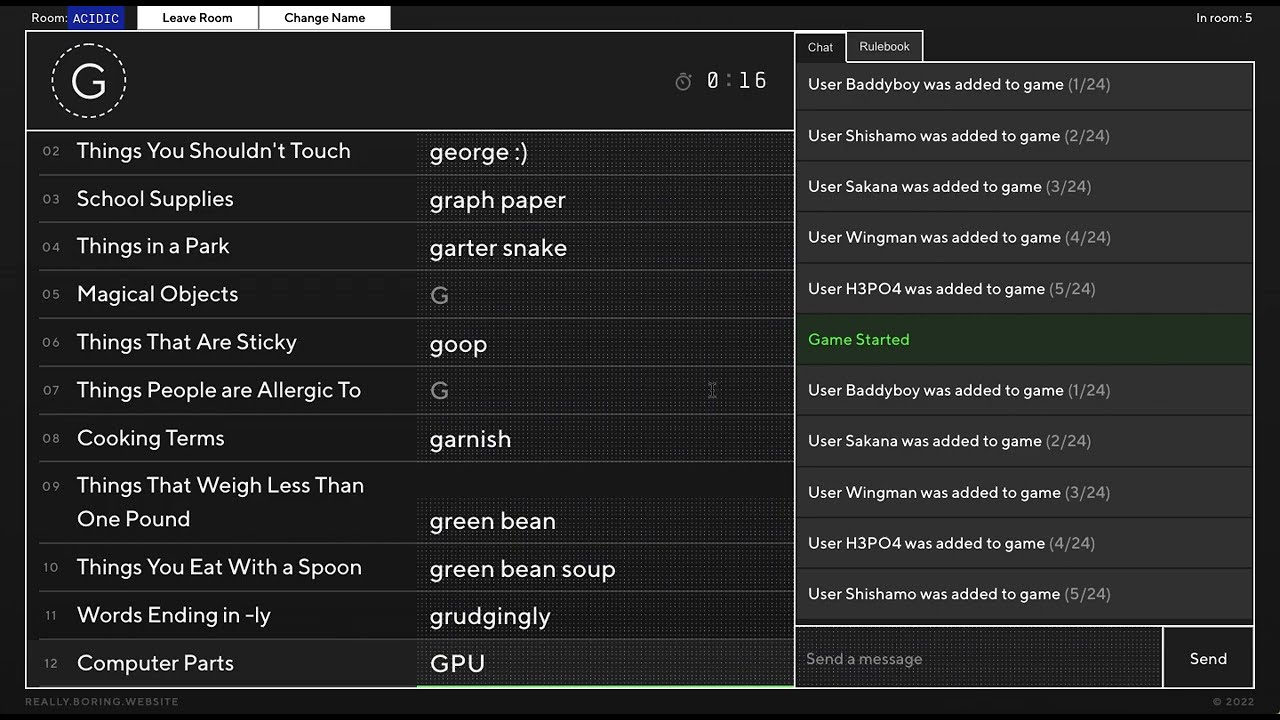Click the dashed circle letter G icon
1280x720 pixels.
click(89, 81)
